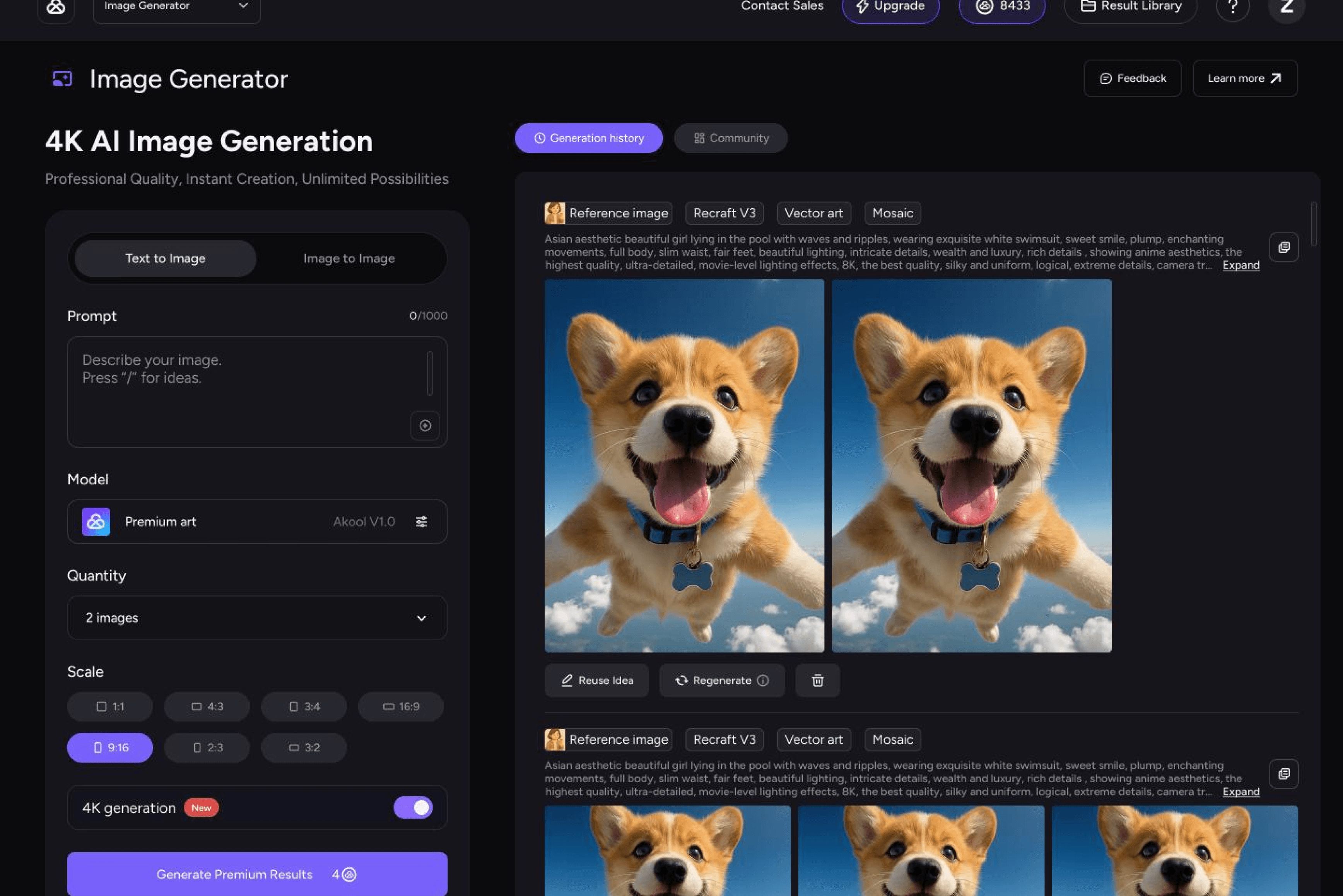Viewport: 1343px width, 896px height.
Task: Switch to the Image to Image tab
Action: click(x=349, y=258)
